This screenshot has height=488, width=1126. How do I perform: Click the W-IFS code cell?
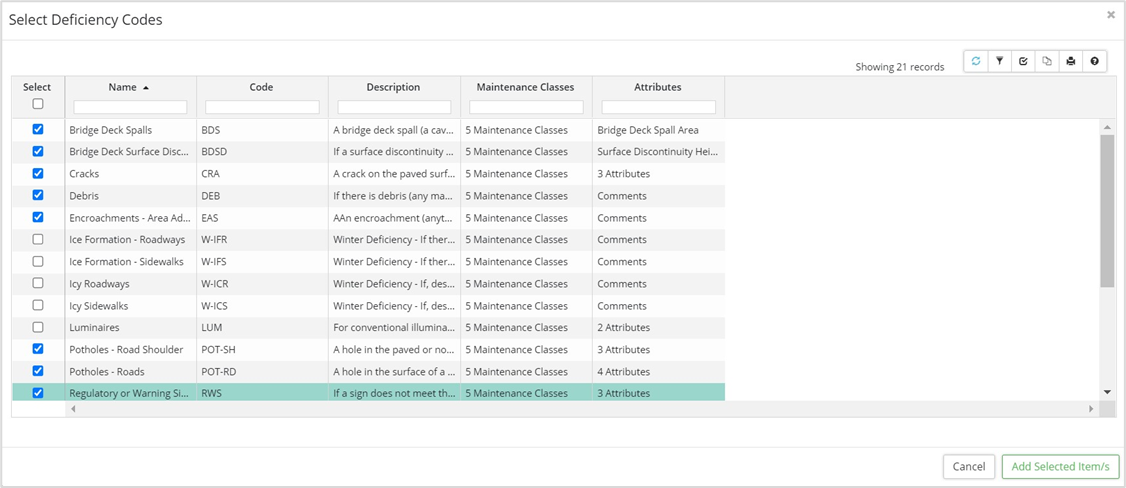[263, 262]
